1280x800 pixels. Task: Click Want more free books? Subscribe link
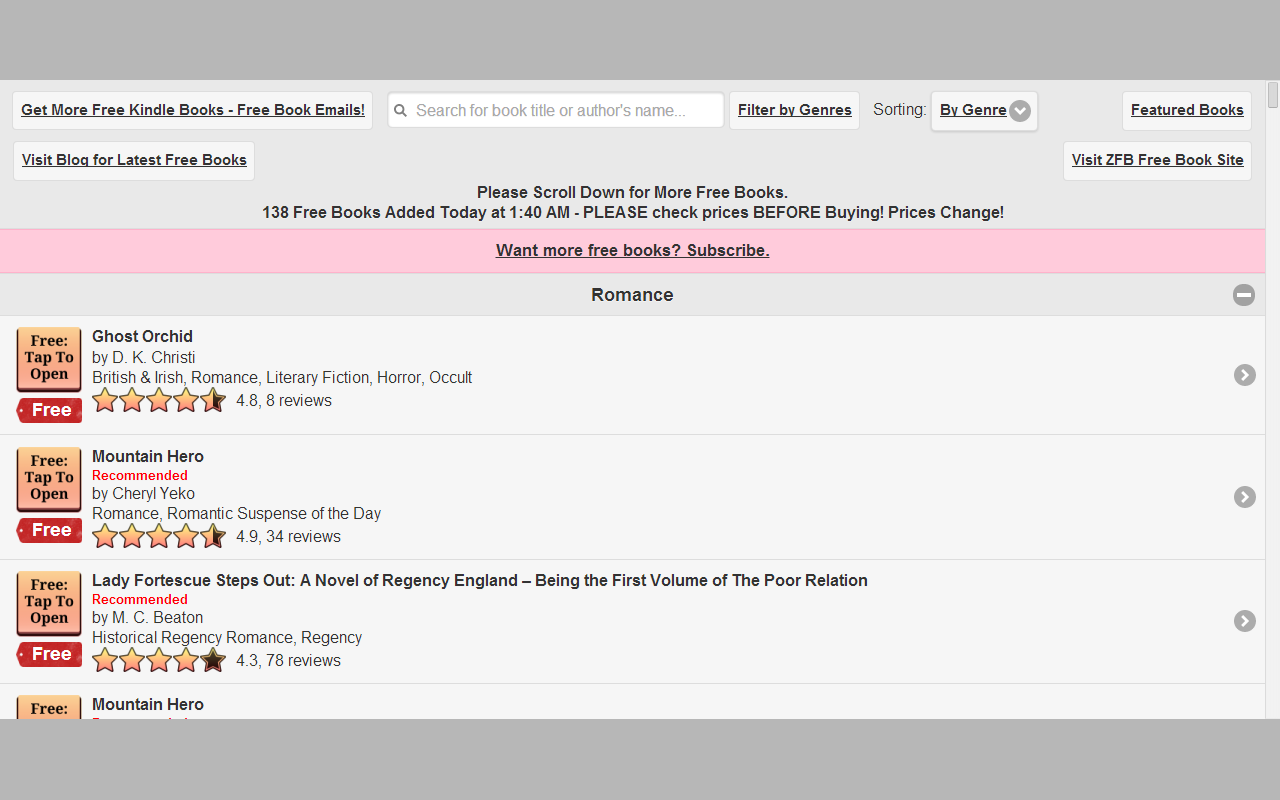632,251
